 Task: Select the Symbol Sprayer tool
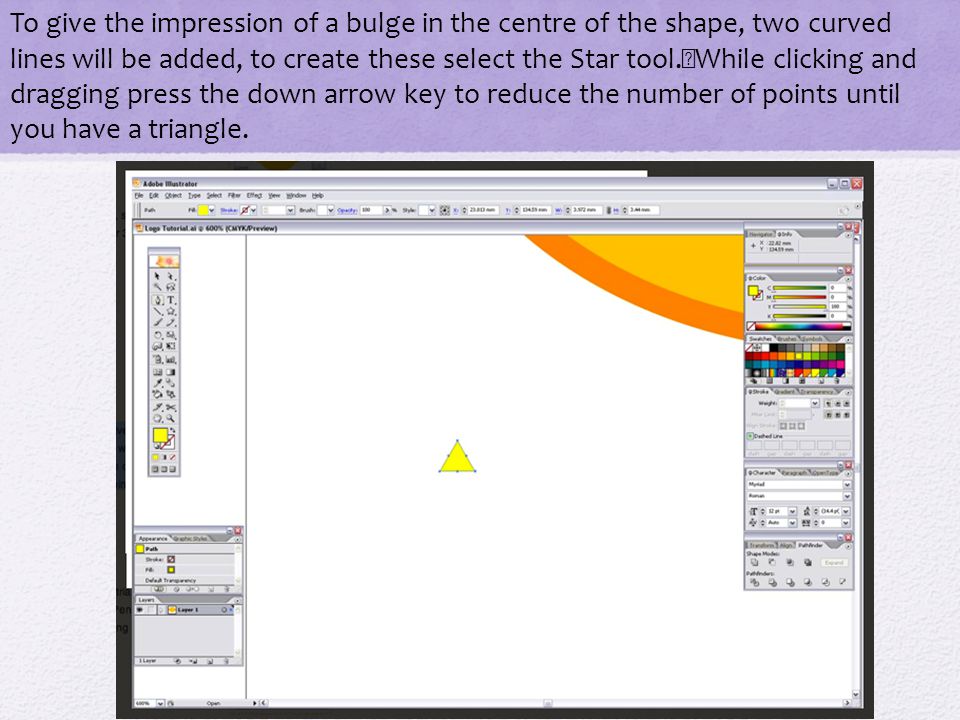point(157,360)
